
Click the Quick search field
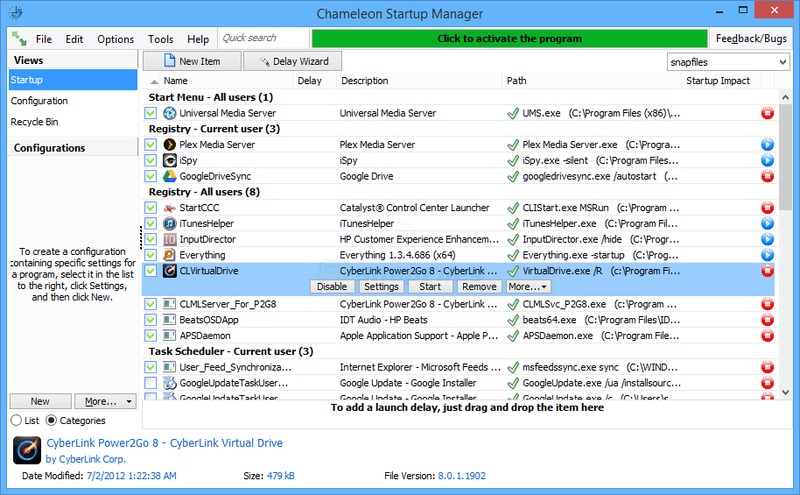click(264, 38)
